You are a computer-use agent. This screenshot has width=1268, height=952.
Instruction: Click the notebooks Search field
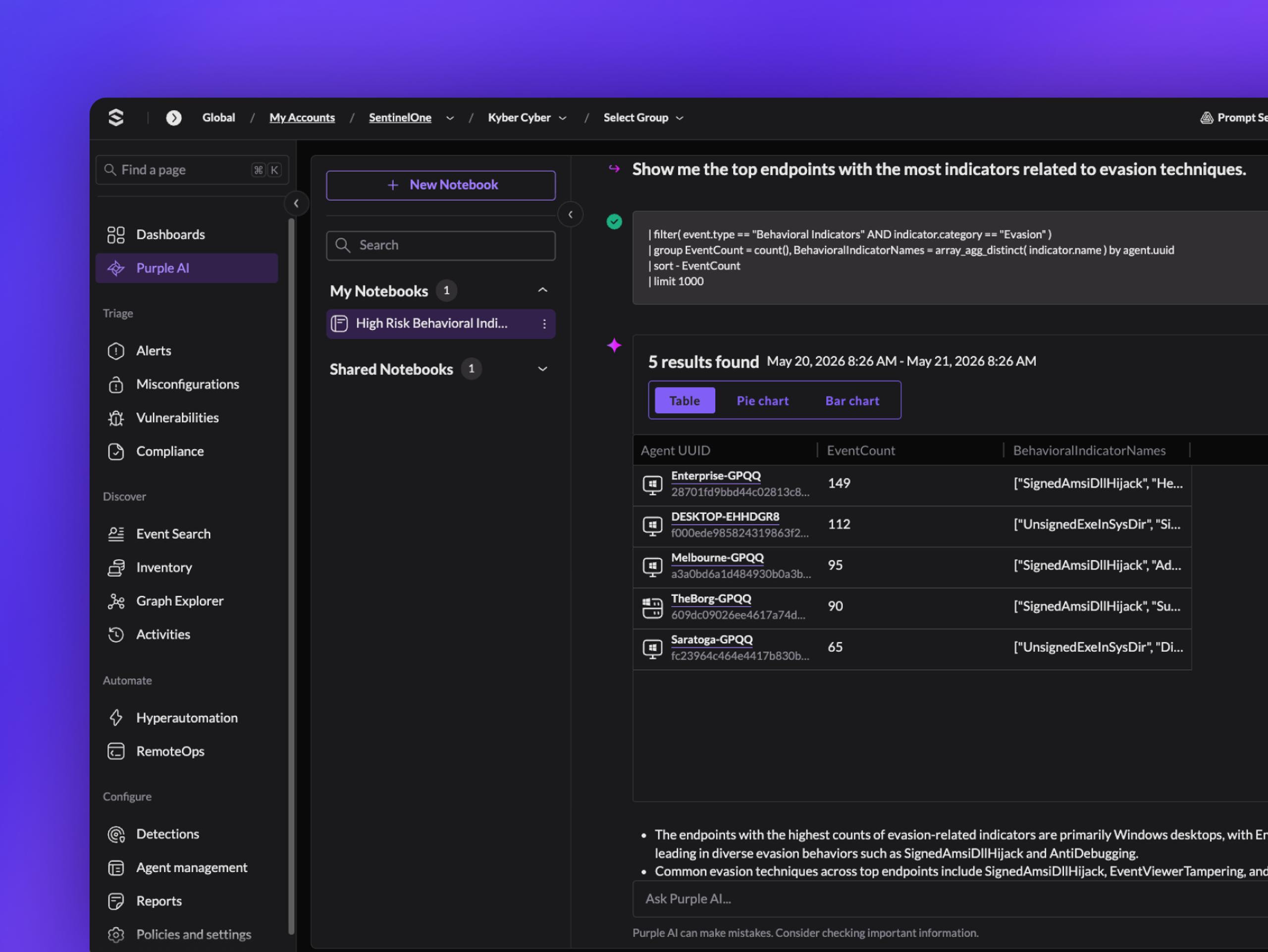pos(441,245)
